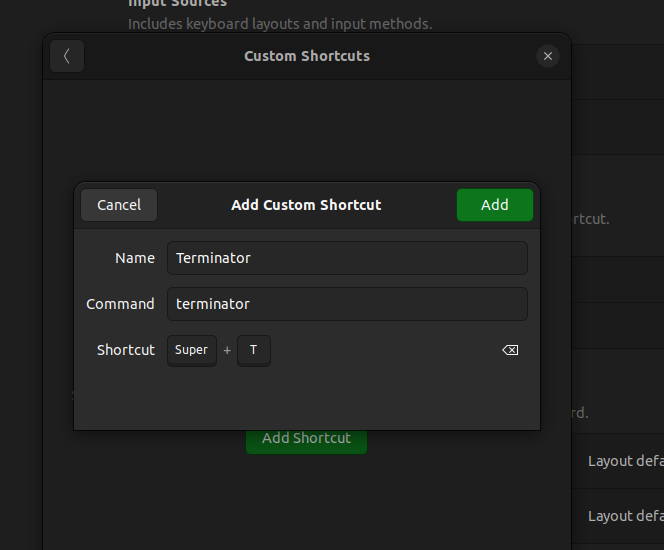Focus the Name field containing Terminator
This screenshot has width=664, height=550.
pos(346,258)
